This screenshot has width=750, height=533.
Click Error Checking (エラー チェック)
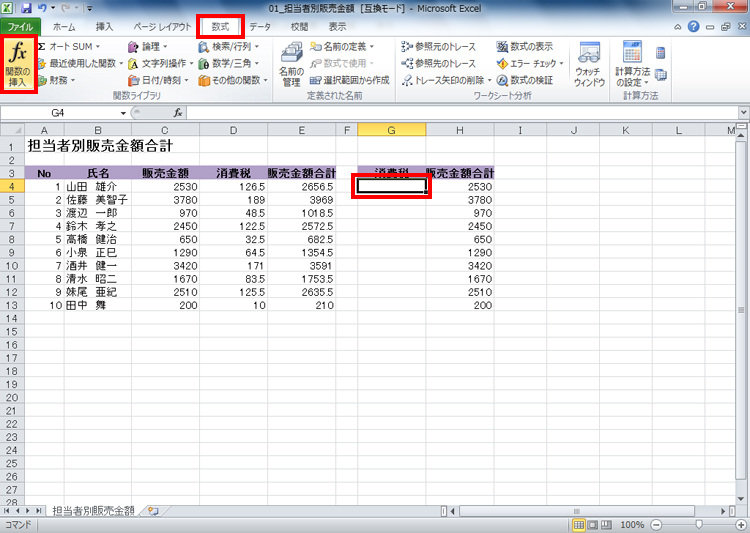[x=527, y=63]
